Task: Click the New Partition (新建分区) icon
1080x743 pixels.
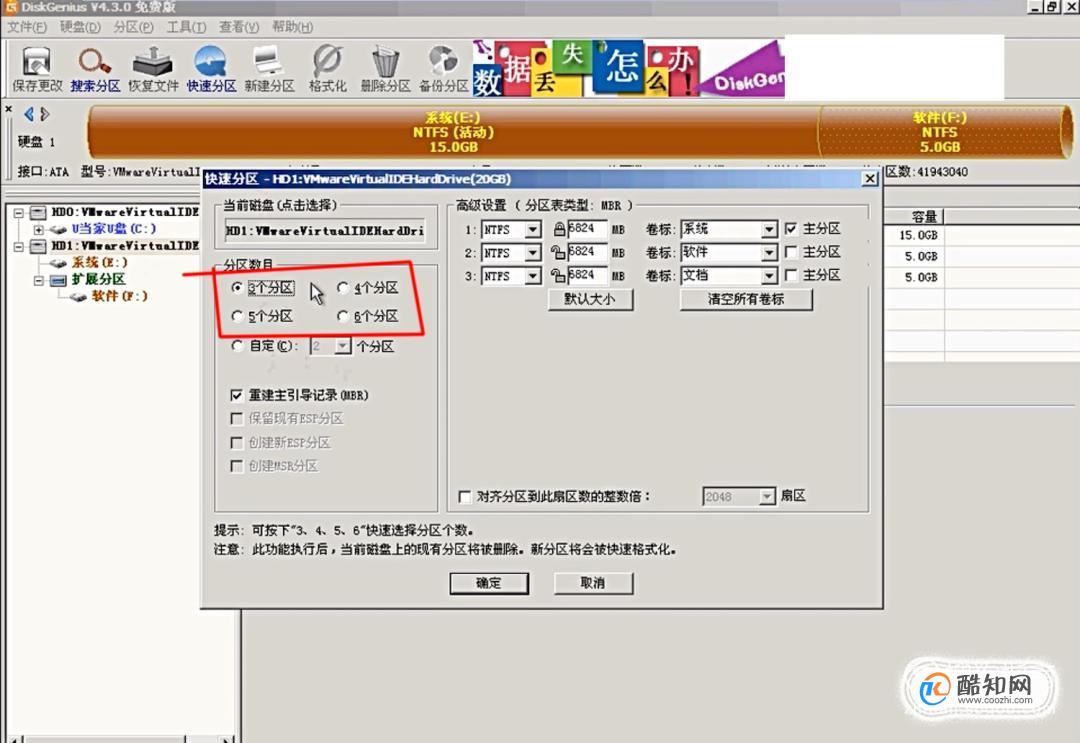Action: [269, 69]
